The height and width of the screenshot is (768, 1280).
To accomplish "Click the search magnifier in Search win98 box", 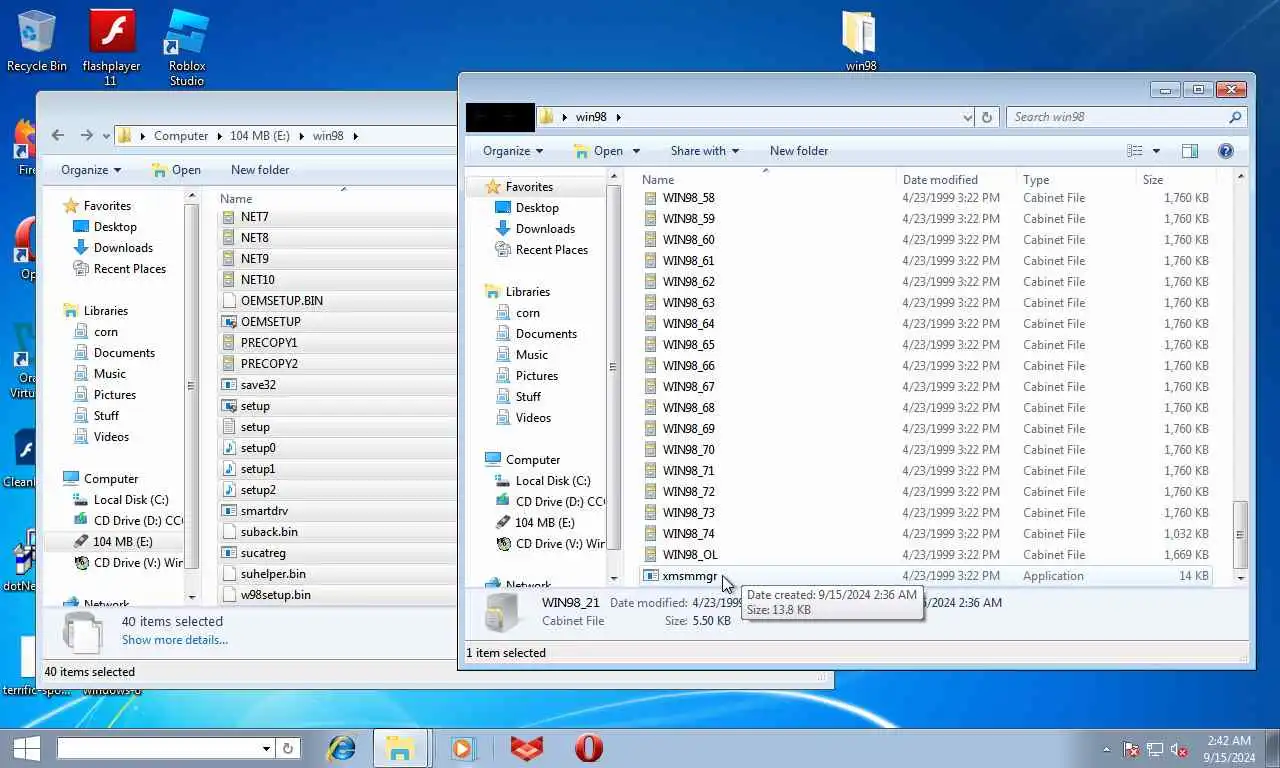I will pos(1235,117).
